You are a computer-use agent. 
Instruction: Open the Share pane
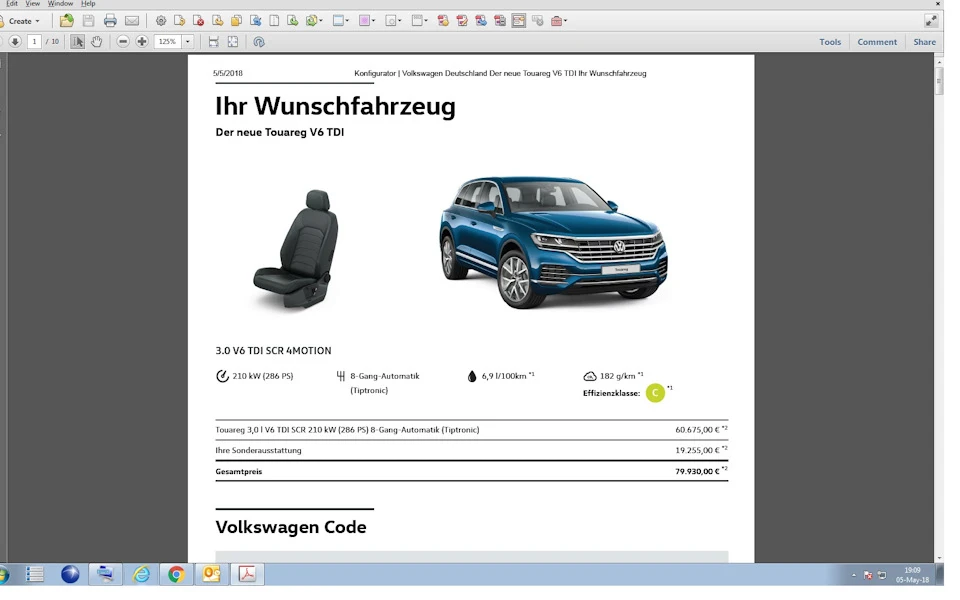click(924, 42)
